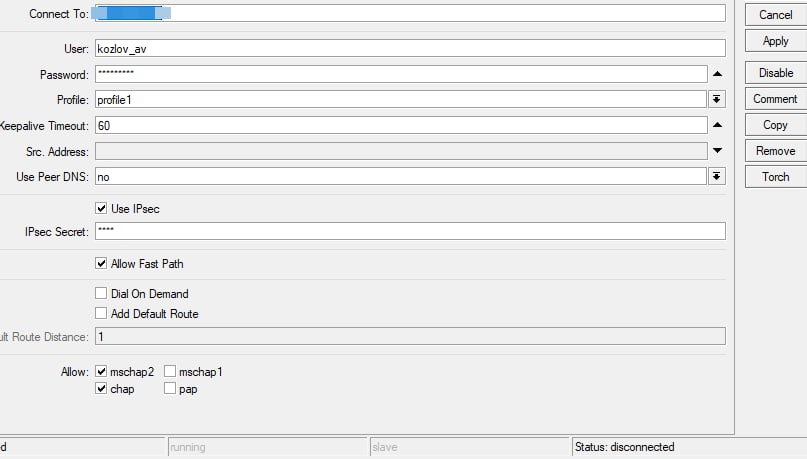Viewport: 807px width, 459px height.
Task: Click into the User field kozlov_av
Action: [410, 48]
